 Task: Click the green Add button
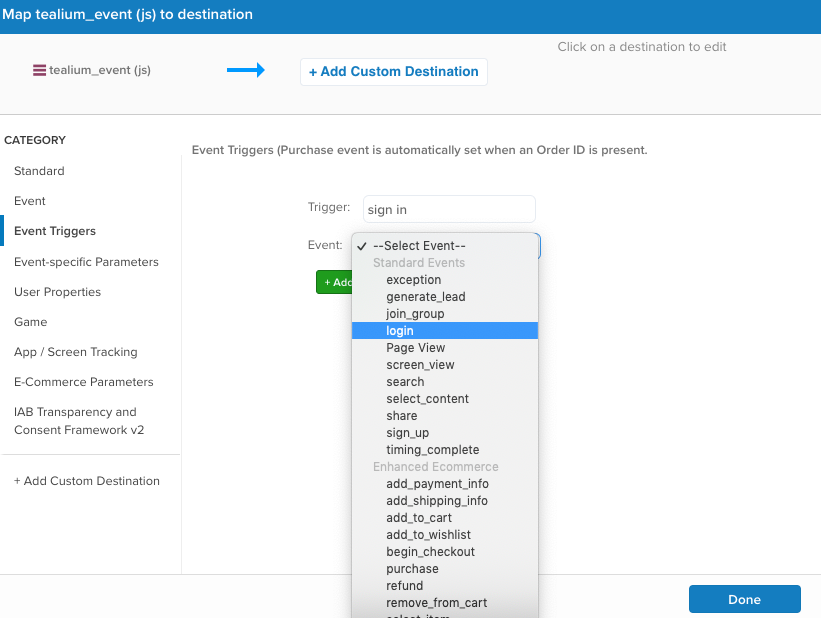(334, 282)
